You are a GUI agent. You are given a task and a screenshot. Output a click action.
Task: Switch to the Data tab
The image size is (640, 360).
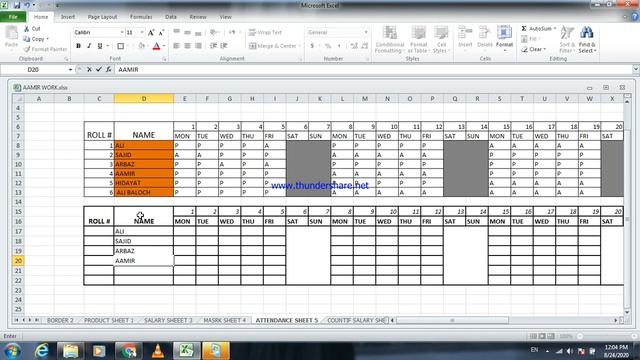(x=171, y=17)
